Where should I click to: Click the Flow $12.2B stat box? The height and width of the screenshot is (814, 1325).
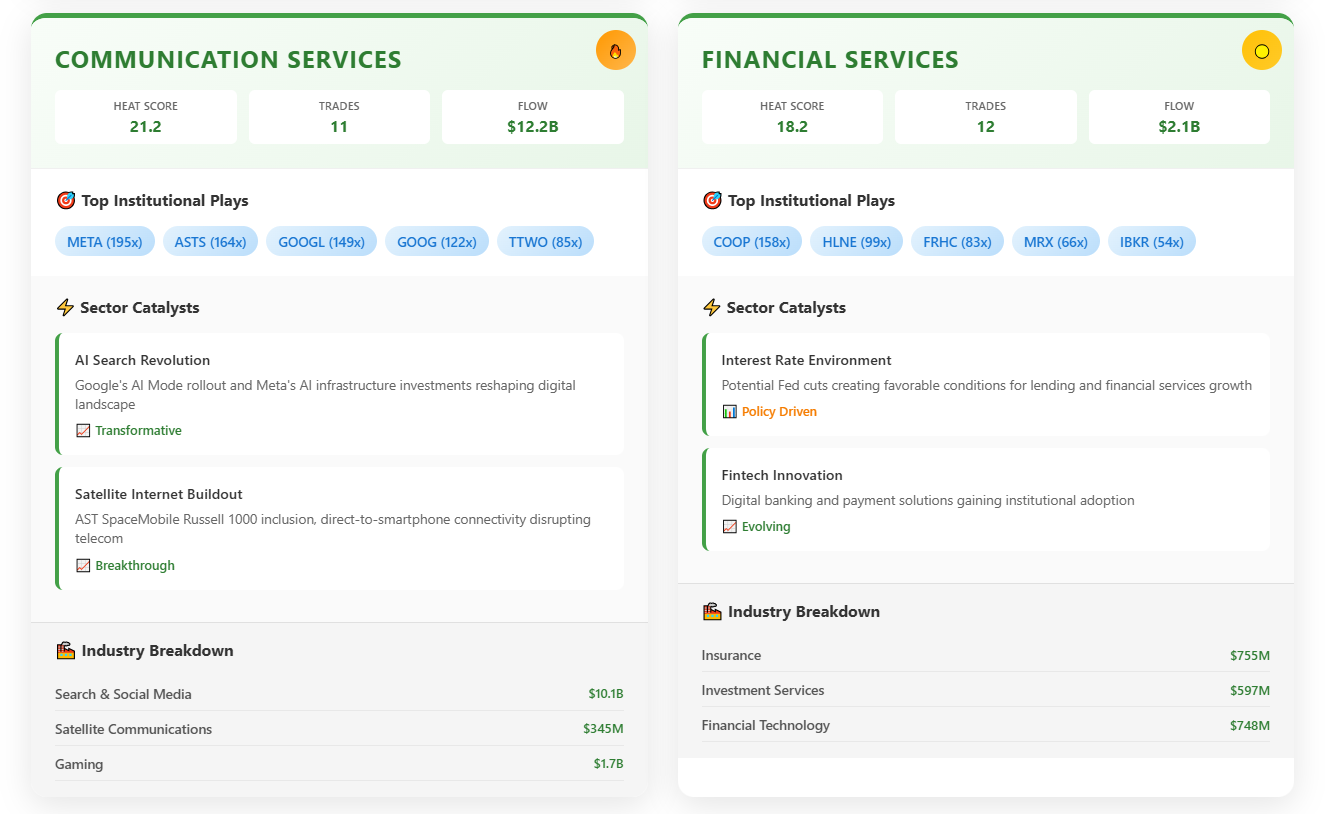click(x=533, y=117)
